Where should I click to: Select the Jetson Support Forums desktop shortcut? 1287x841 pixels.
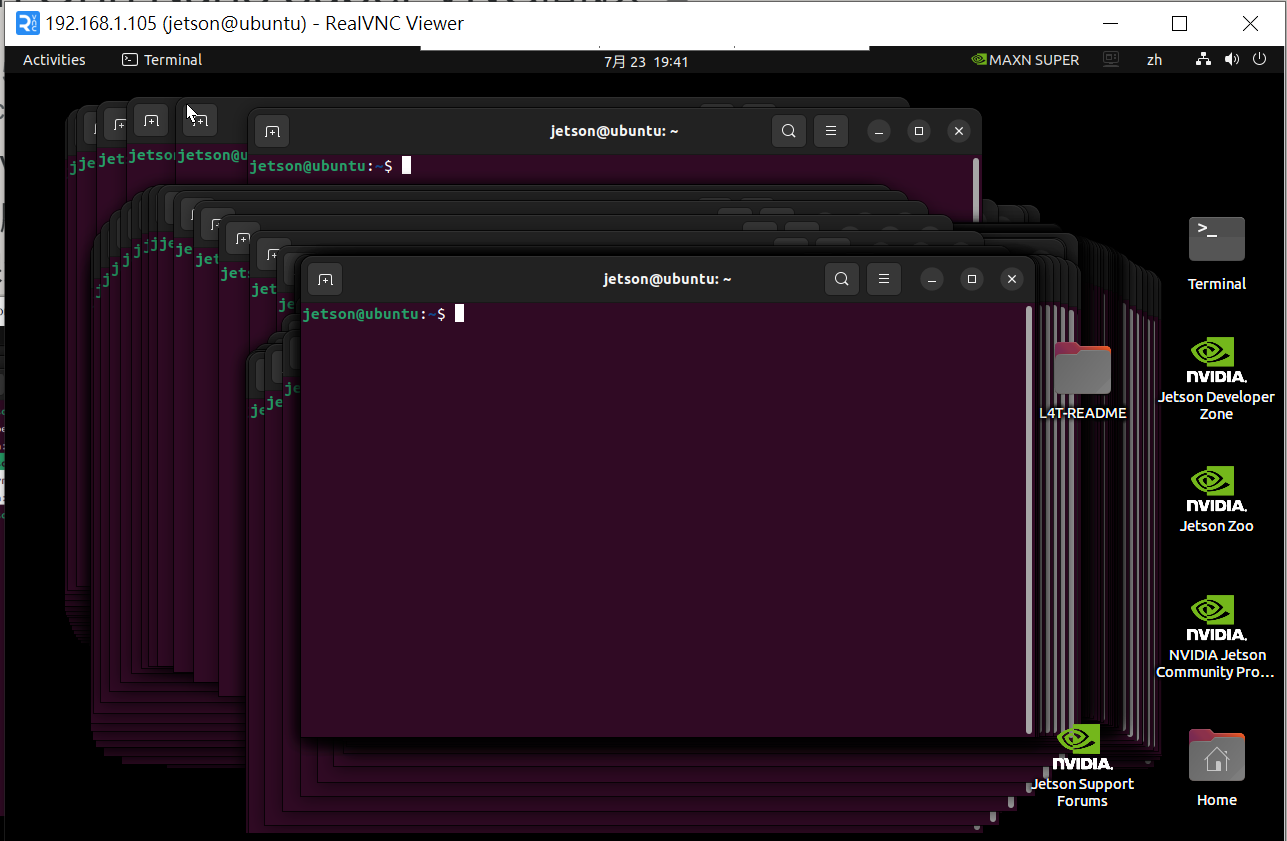point(1082,766)
